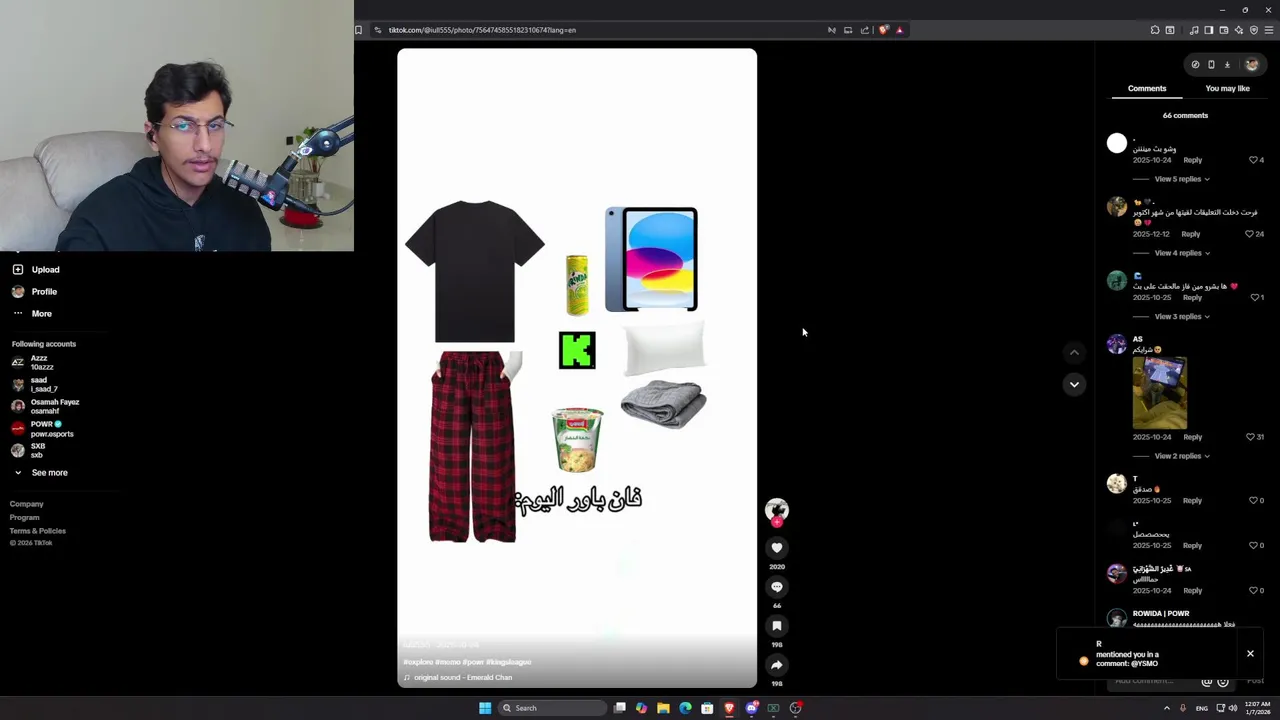Open File Explorer from the taskbar
Image resolution: width=1280 pixels, height=720 pixels.
click(x=663, y=708)
